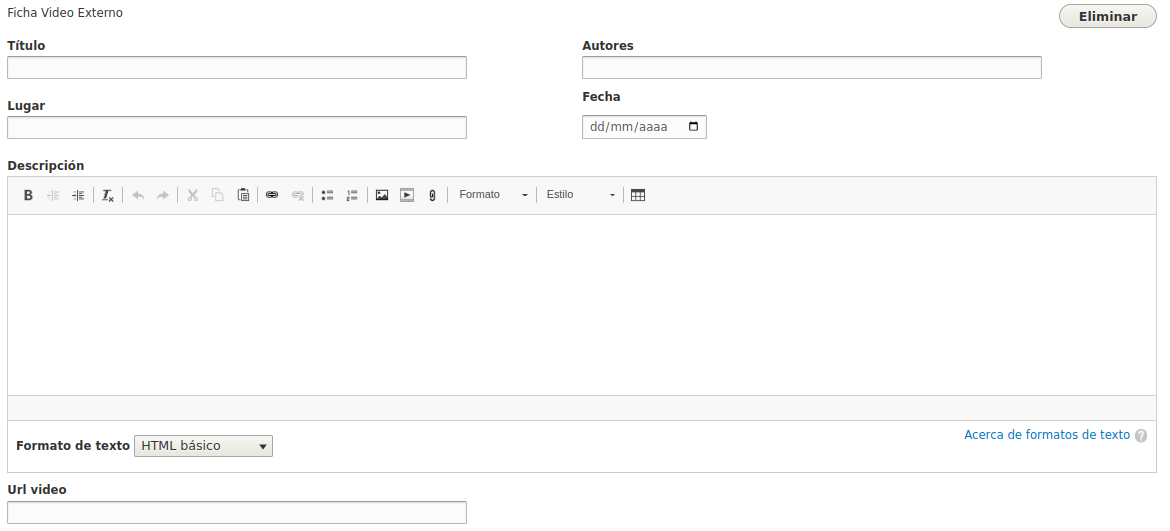Screen dimensions: 1170x531
Task: Click the insert image icon
Action: [382, 195]
